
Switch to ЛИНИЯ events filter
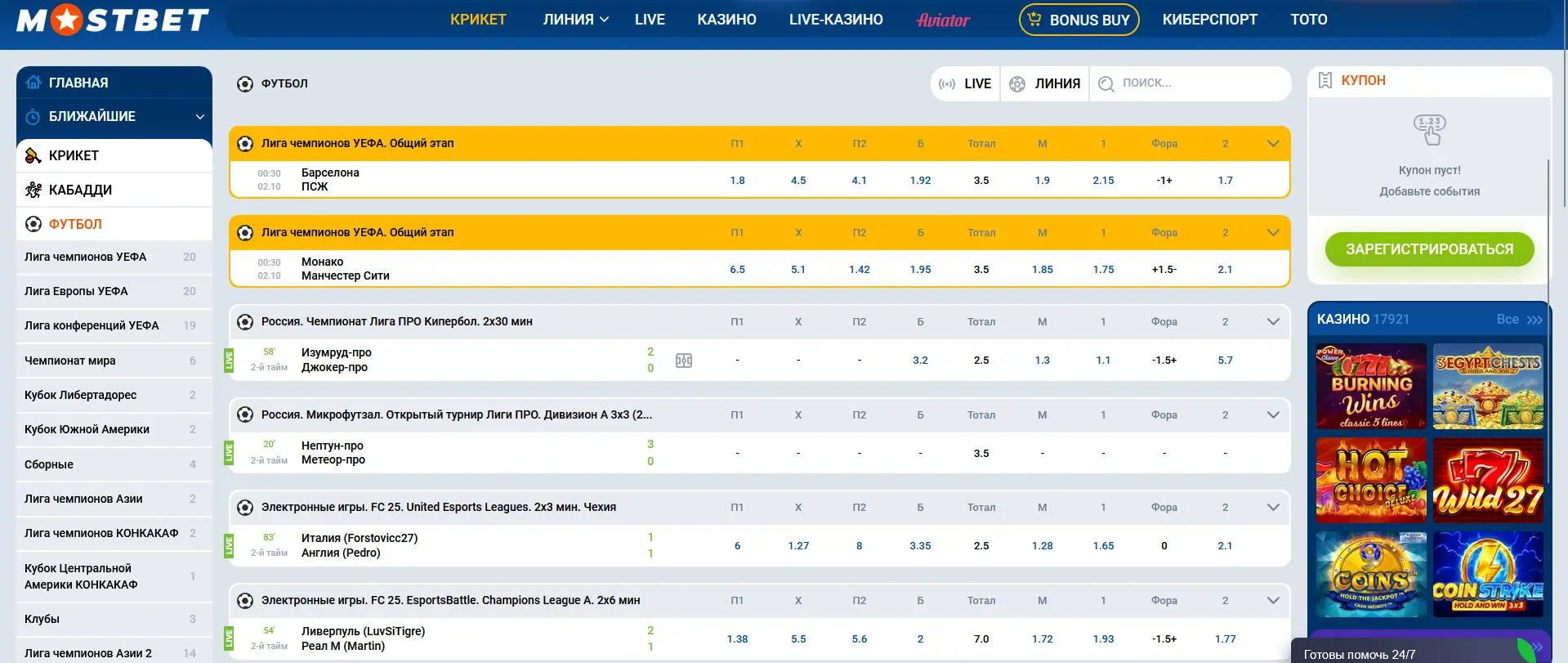[x=1045, y=83]
